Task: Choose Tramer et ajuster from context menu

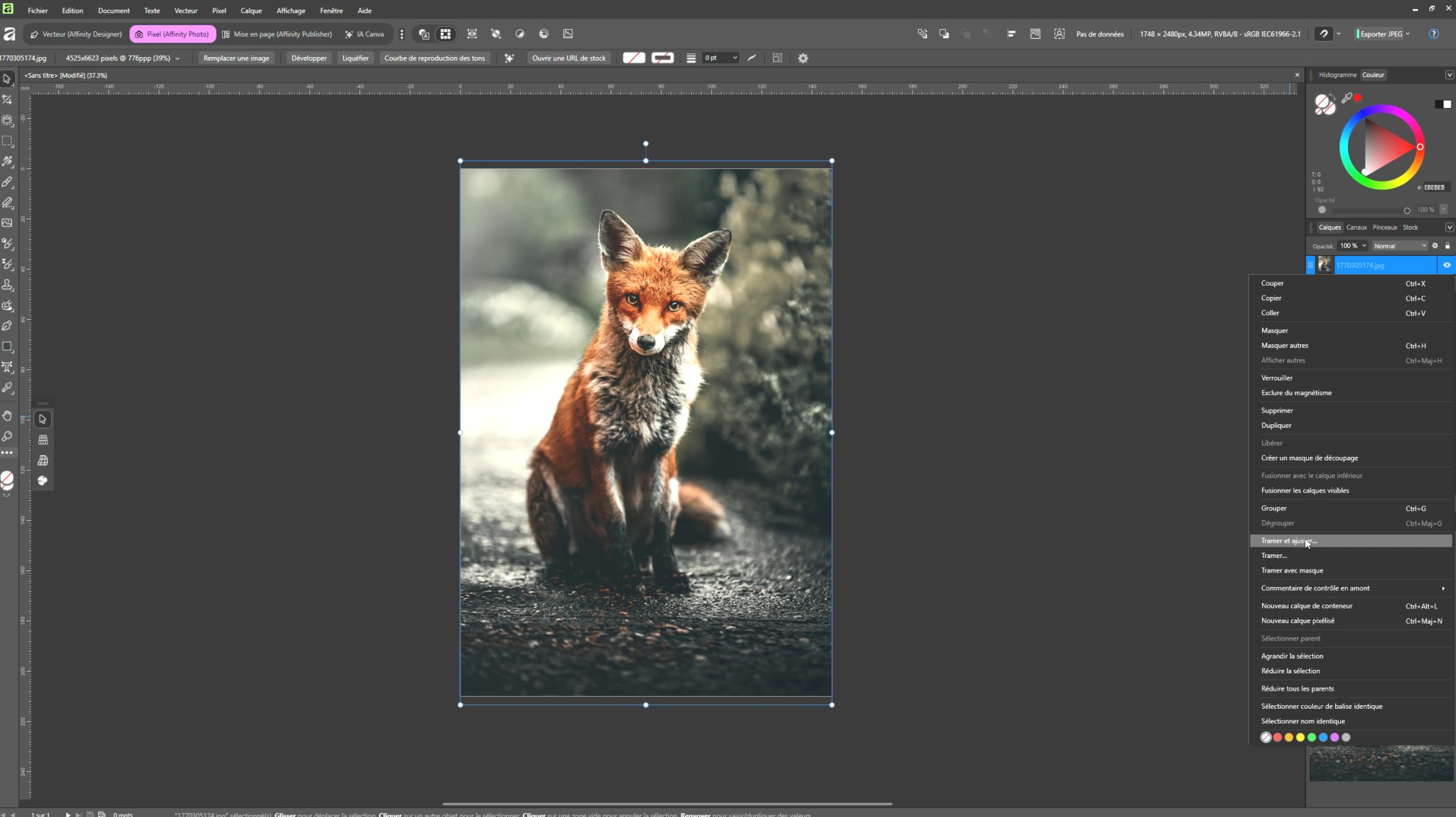Action: [1288, 541]
